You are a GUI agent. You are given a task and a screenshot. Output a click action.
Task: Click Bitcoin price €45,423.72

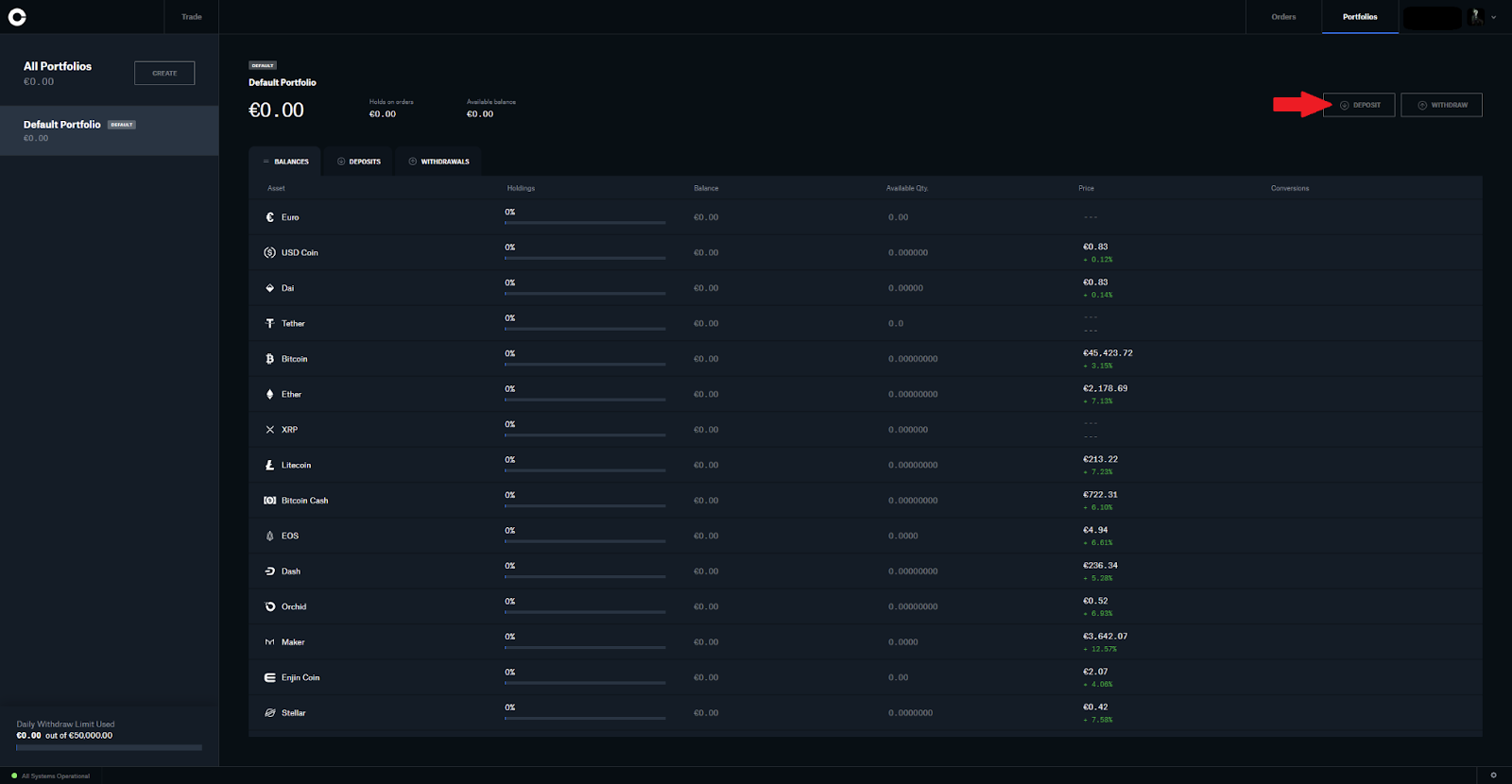(1108, 353)
